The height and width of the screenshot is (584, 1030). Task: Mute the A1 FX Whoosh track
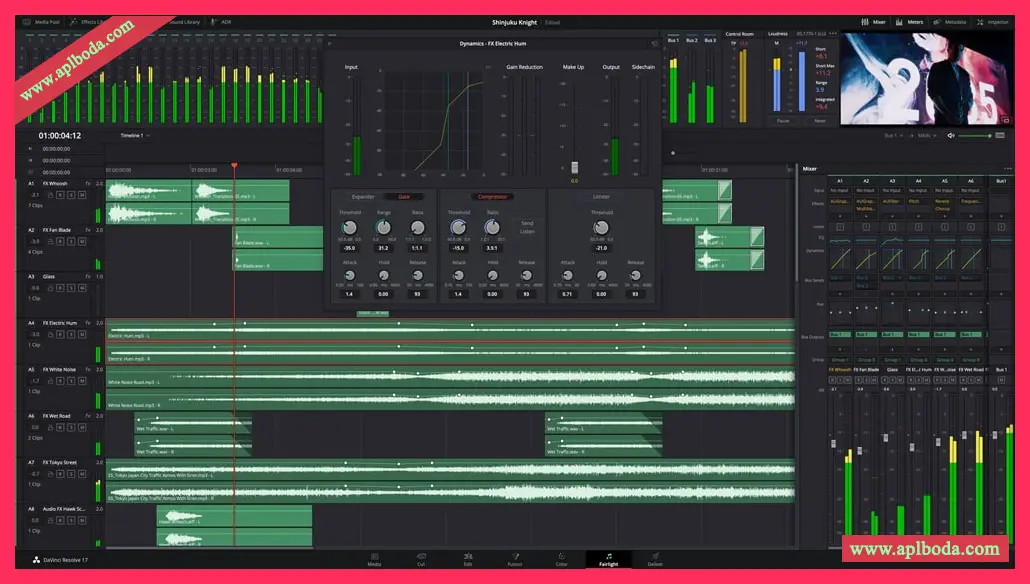[81, 195]
